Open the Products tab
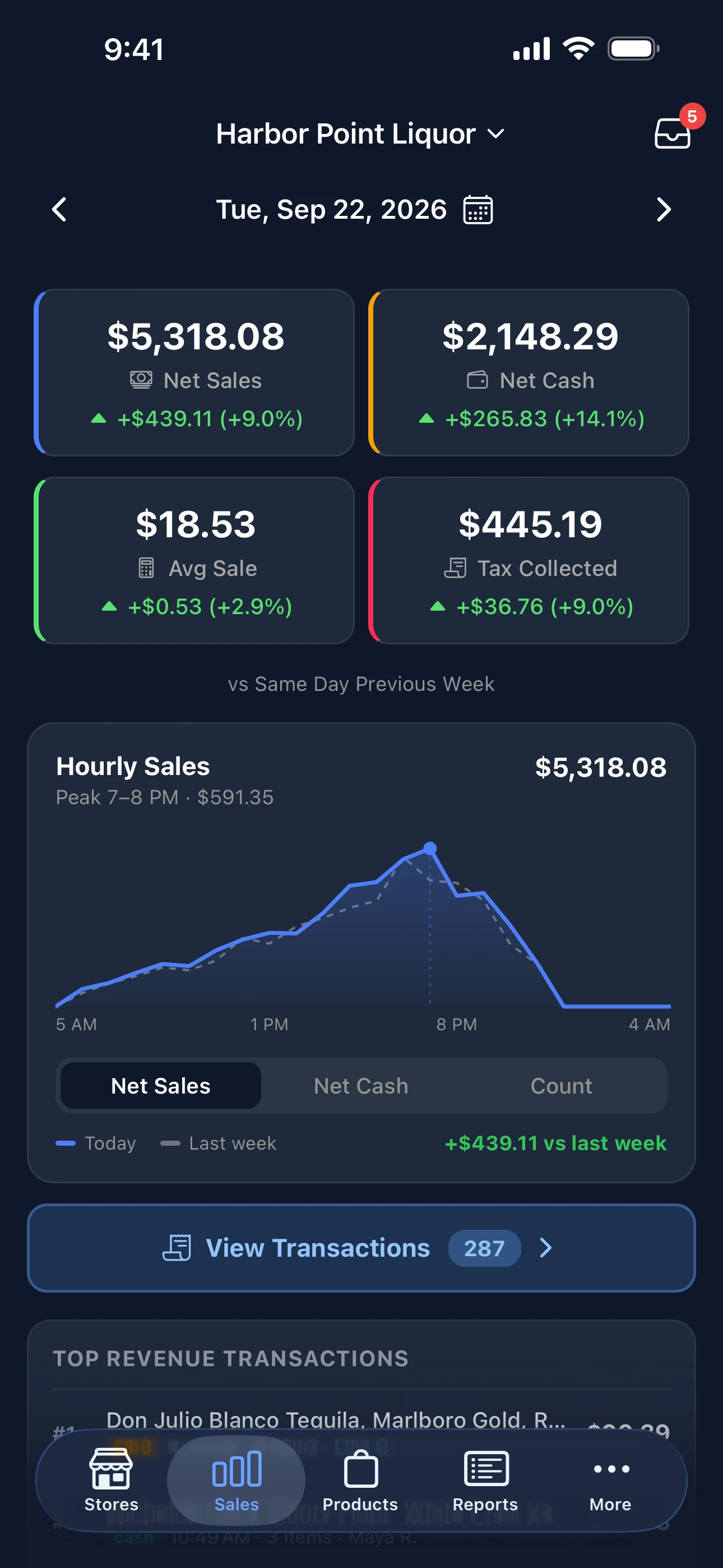This screenshot has height=1568, width=723. (x=360, y=1479)
